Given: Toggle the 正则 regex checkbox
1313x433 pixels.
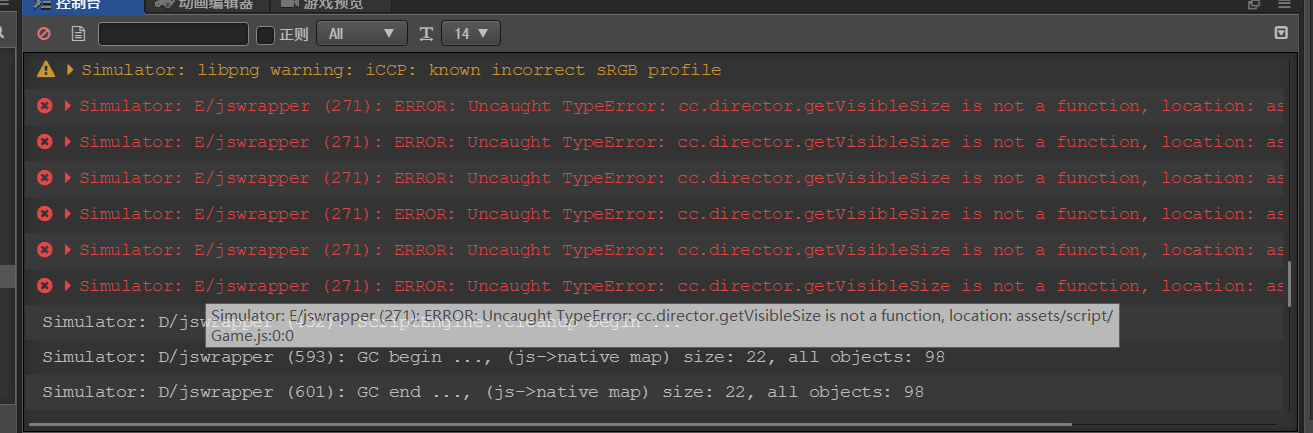Looking at the screenshot, I should [x=265, y=35].
